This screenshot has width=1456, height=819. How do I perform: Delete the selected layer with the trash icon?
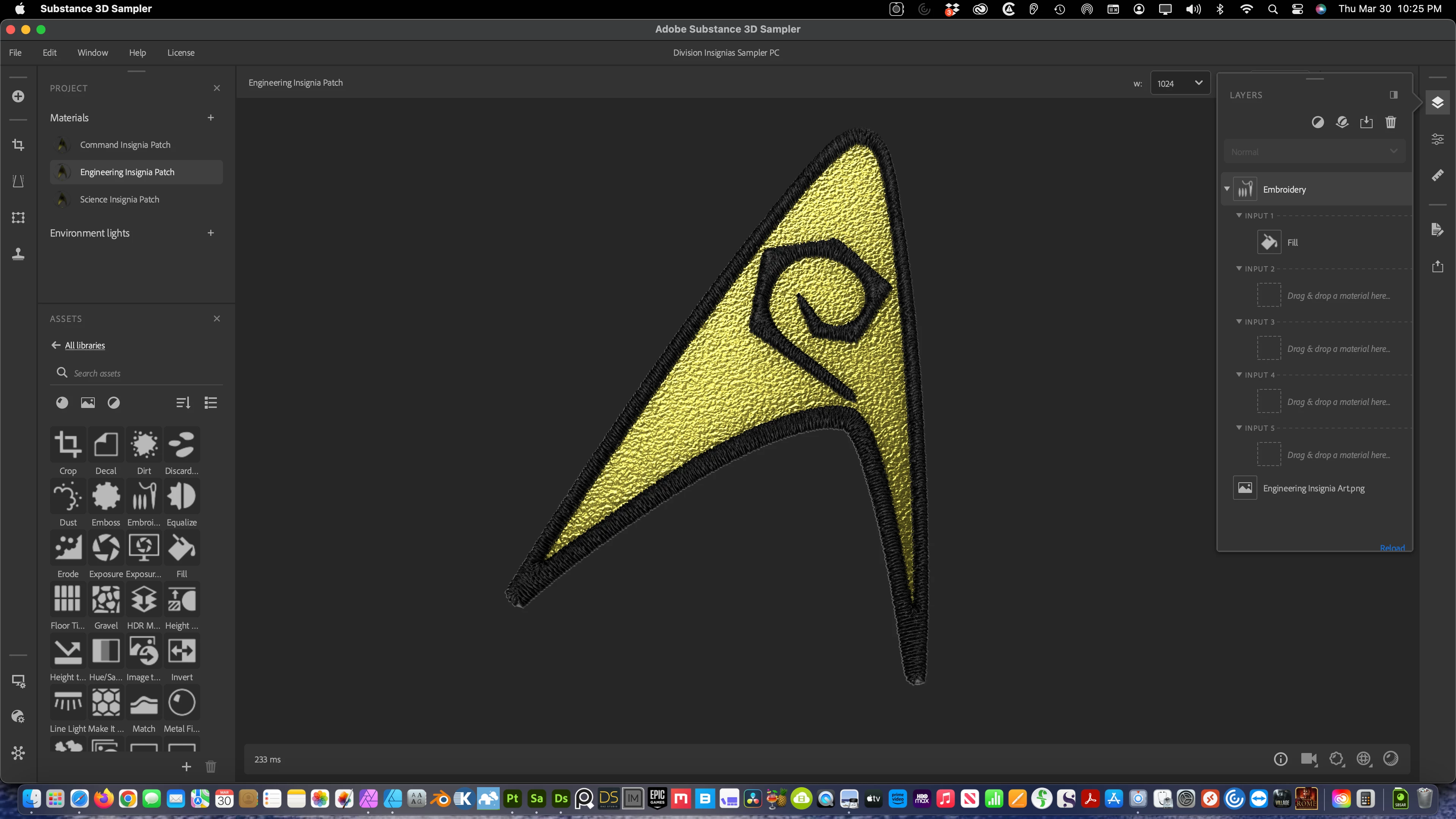click(1390, 122)
